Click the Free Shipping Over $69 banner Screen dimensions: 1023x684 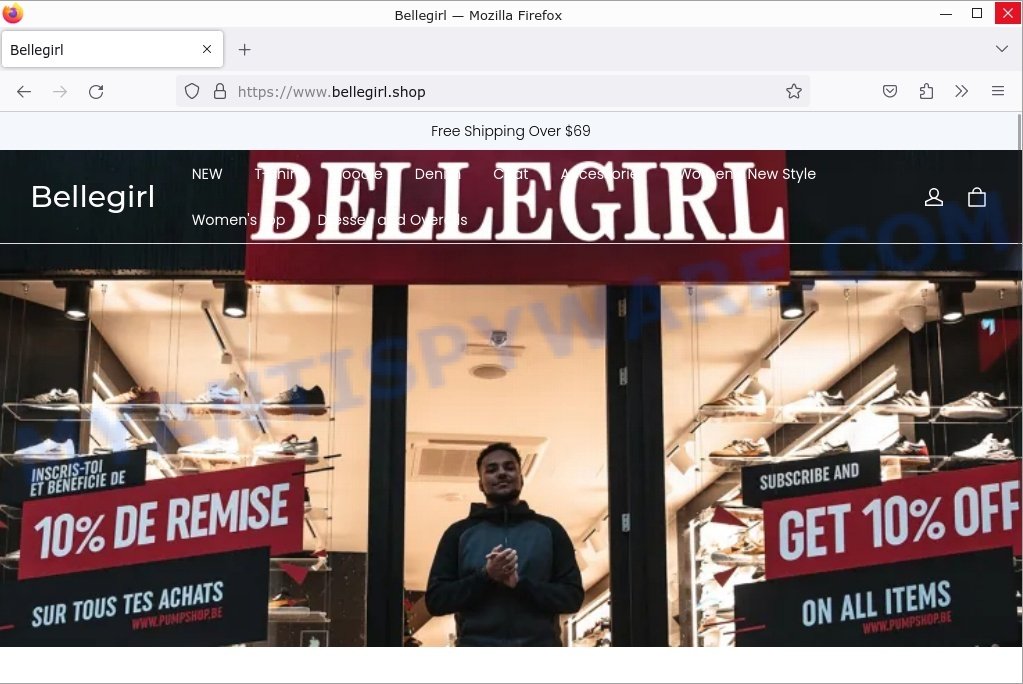coord(510,131)
